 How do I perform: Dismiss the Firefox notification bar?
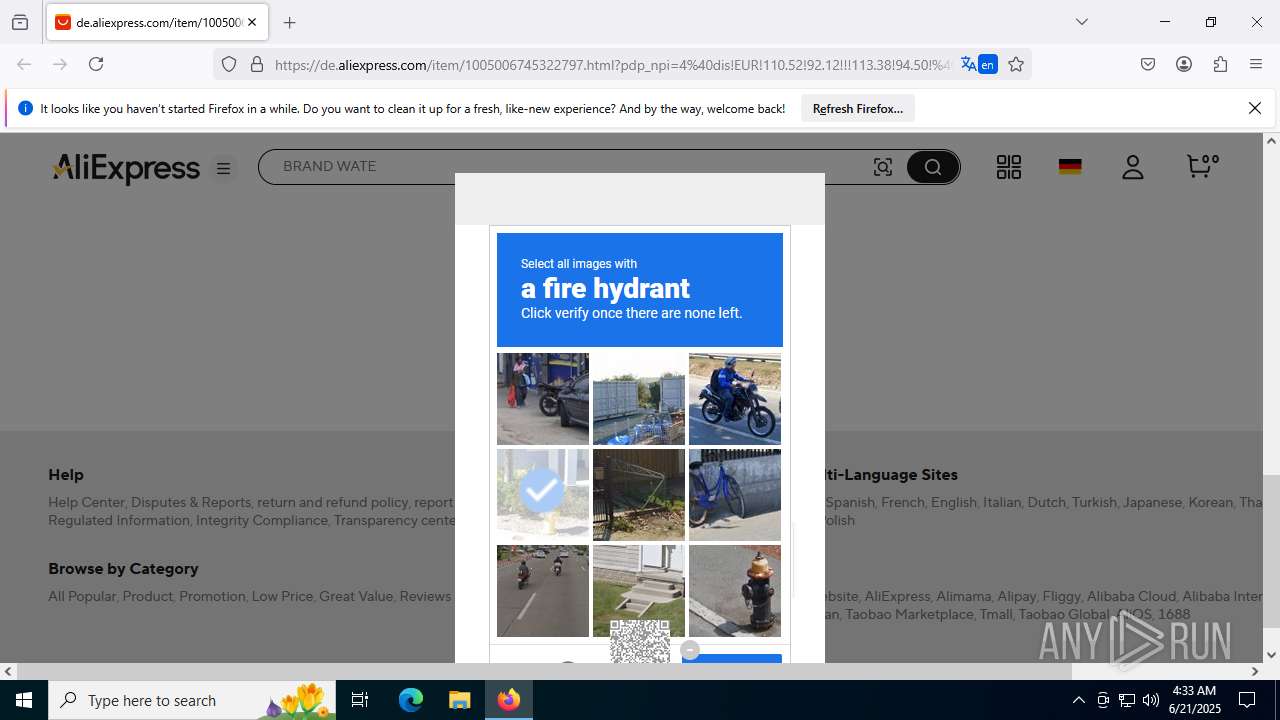1255,108
